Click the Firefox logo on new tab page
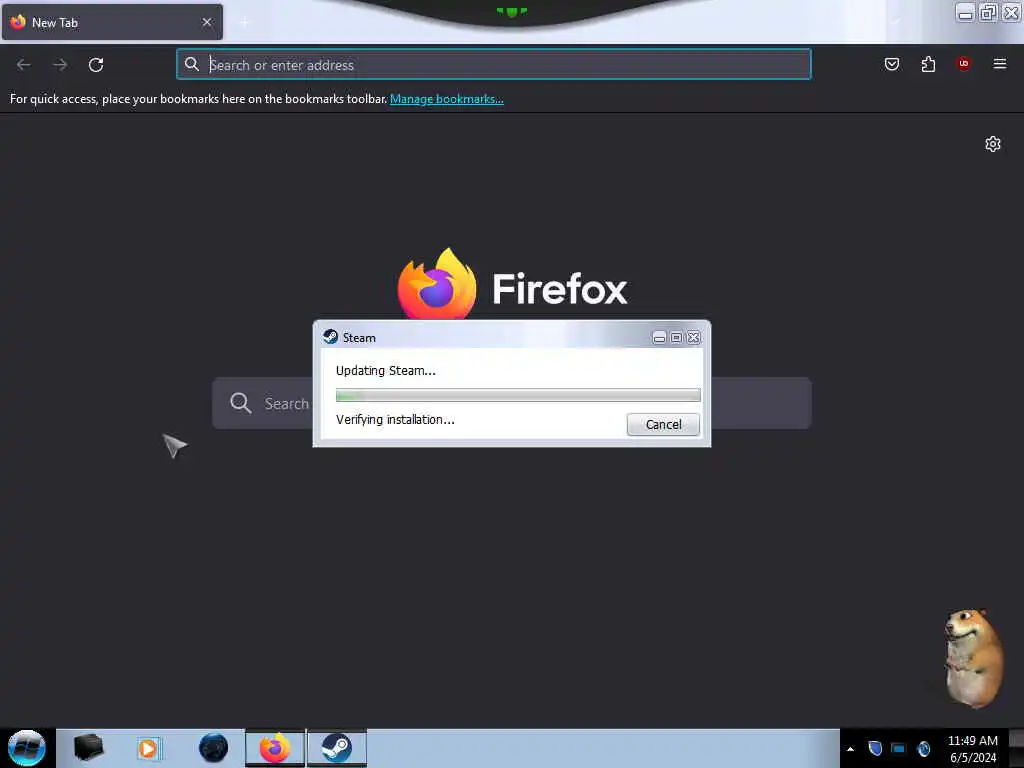This screenshot has width=1024, height=768. [x=437, y=283]
